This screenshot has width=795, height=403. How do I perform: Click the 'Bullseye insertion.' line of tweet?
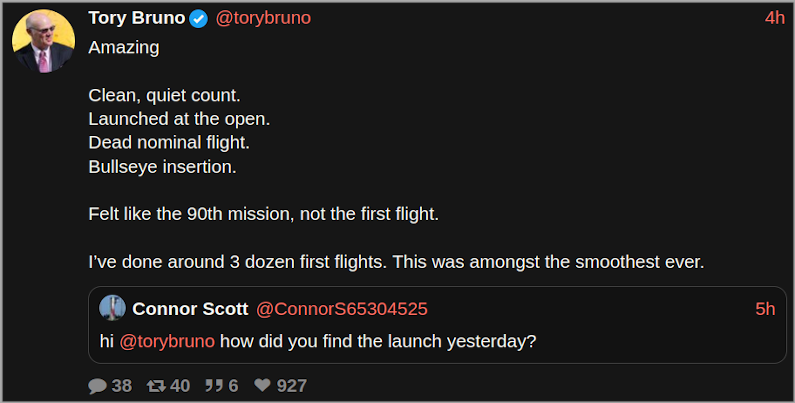tap(162, 166)
